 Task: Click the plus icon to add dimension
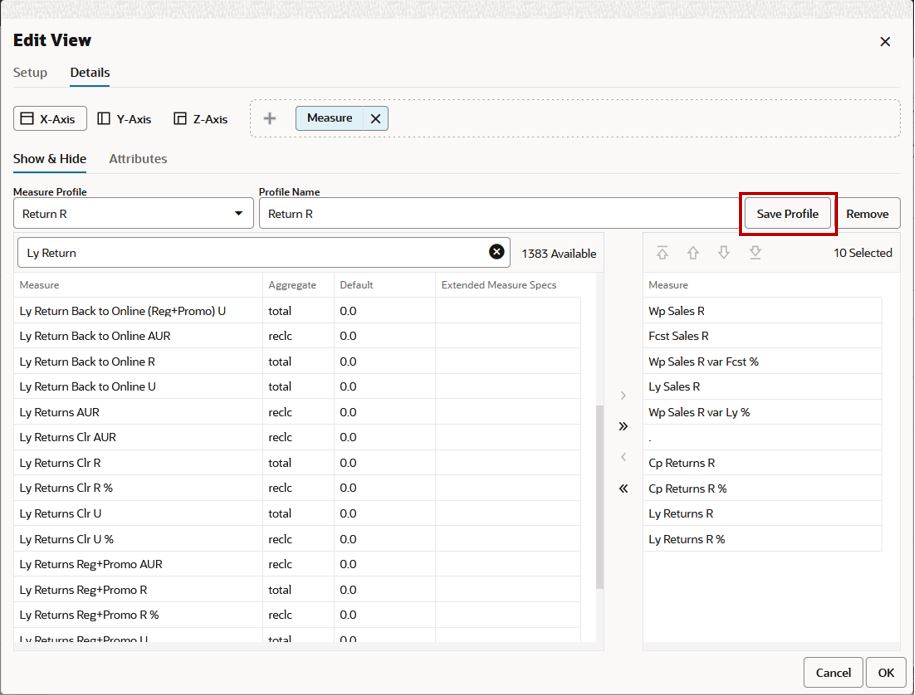pos(269,118)
